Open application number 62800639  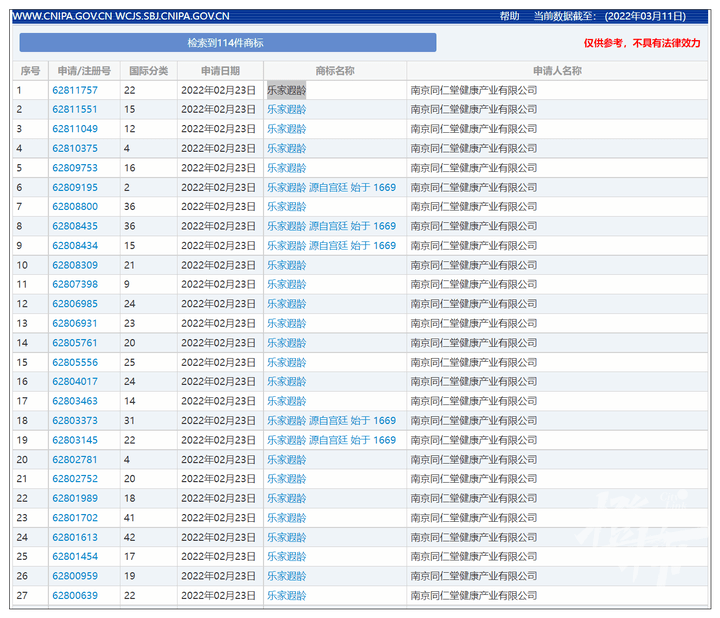[x=75, y=596]
